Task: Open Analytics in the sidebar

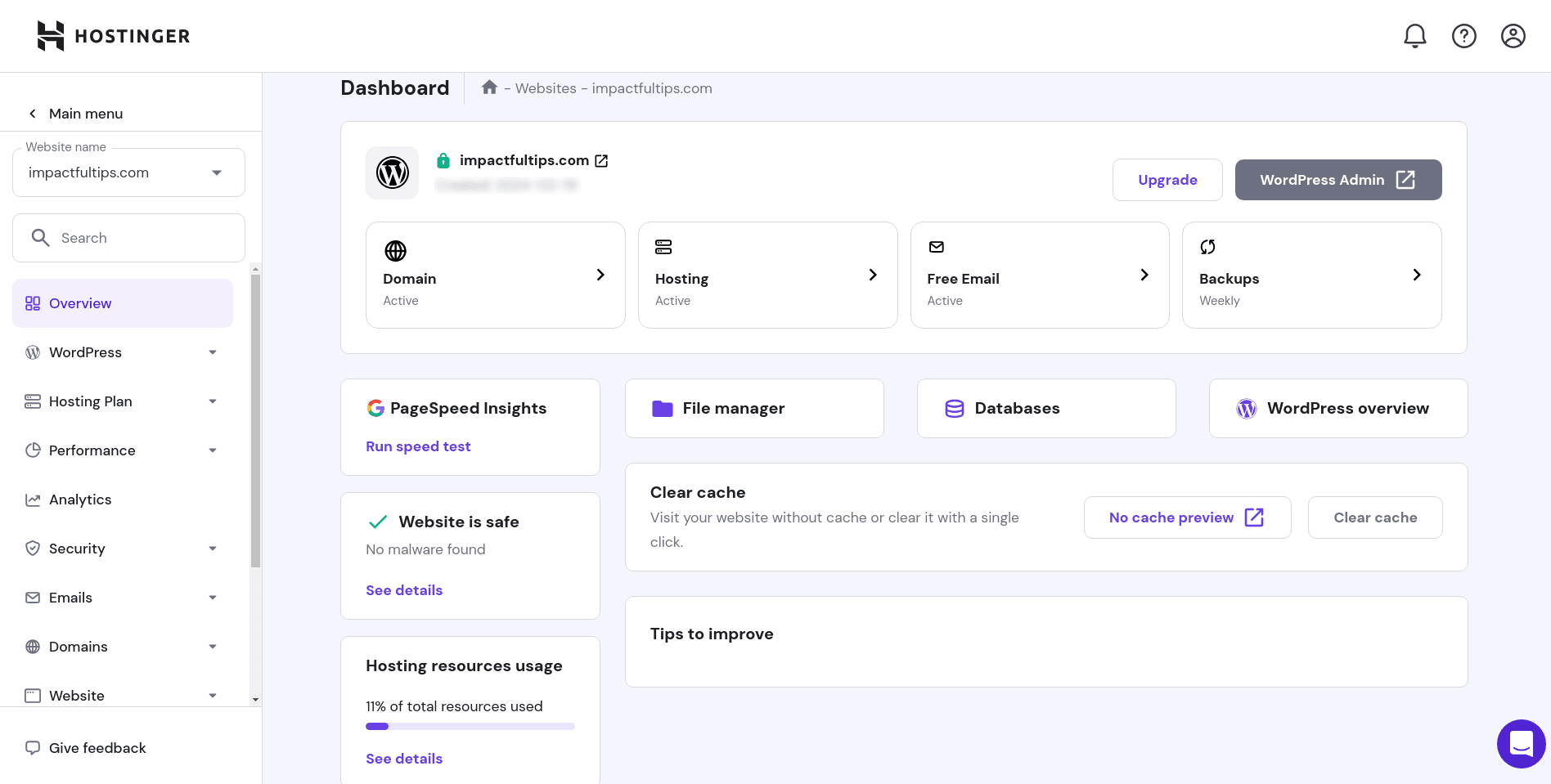Action: [123, 500]
